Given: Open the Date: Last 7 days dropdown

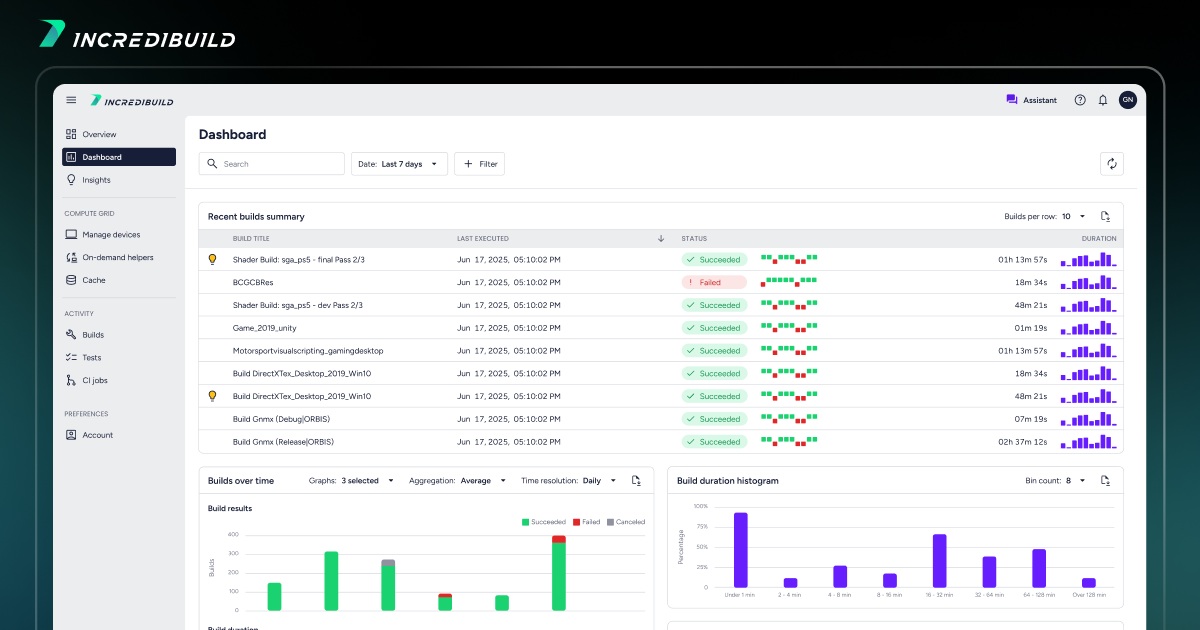Looking at the screenshot, I should click(x=399, y=164).
